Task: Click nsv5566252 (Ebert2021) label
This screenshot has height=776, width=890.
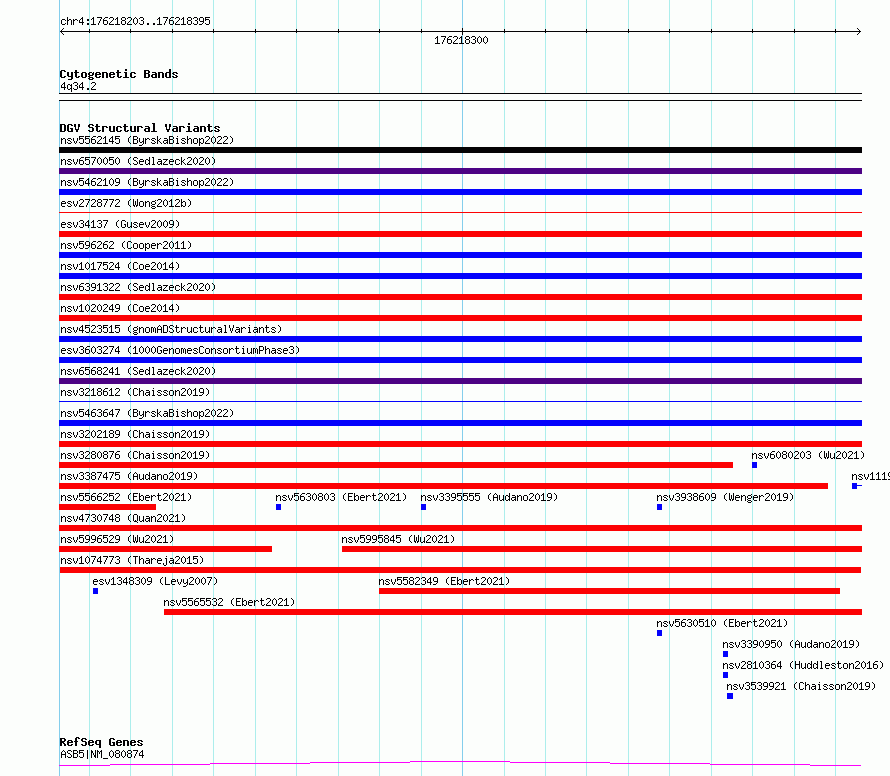Action: pos(126,497)
